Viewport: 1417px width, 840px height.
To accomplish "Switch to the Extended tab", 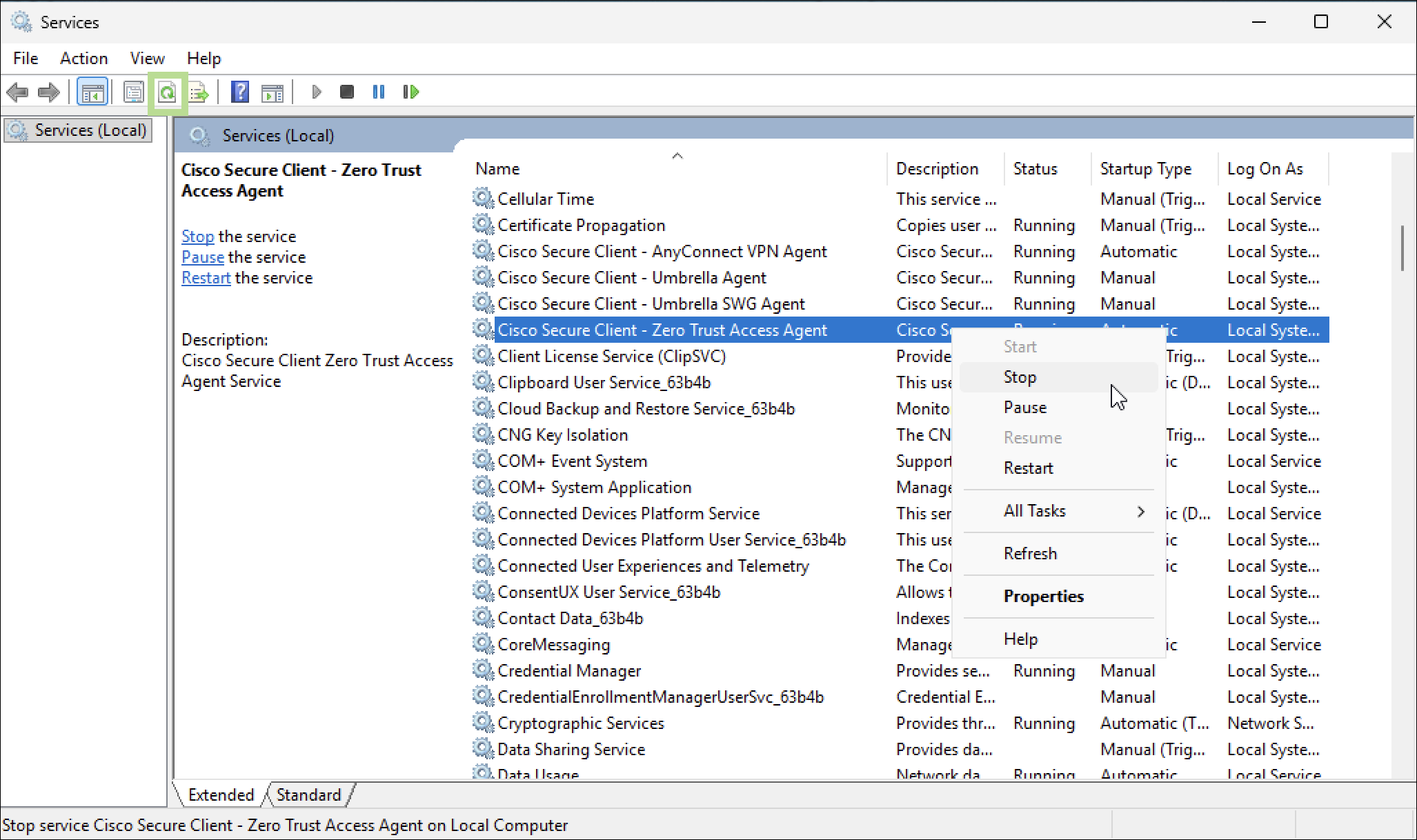I will [x=221, y=794].
